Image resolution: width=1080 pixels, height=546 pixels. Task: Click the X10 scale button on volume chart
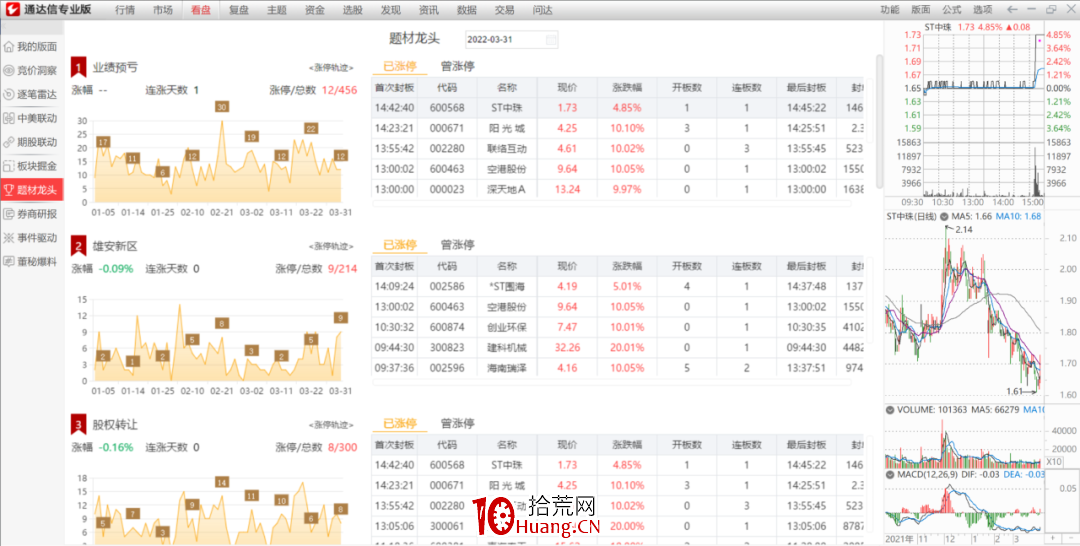(x=1054, y=461)
